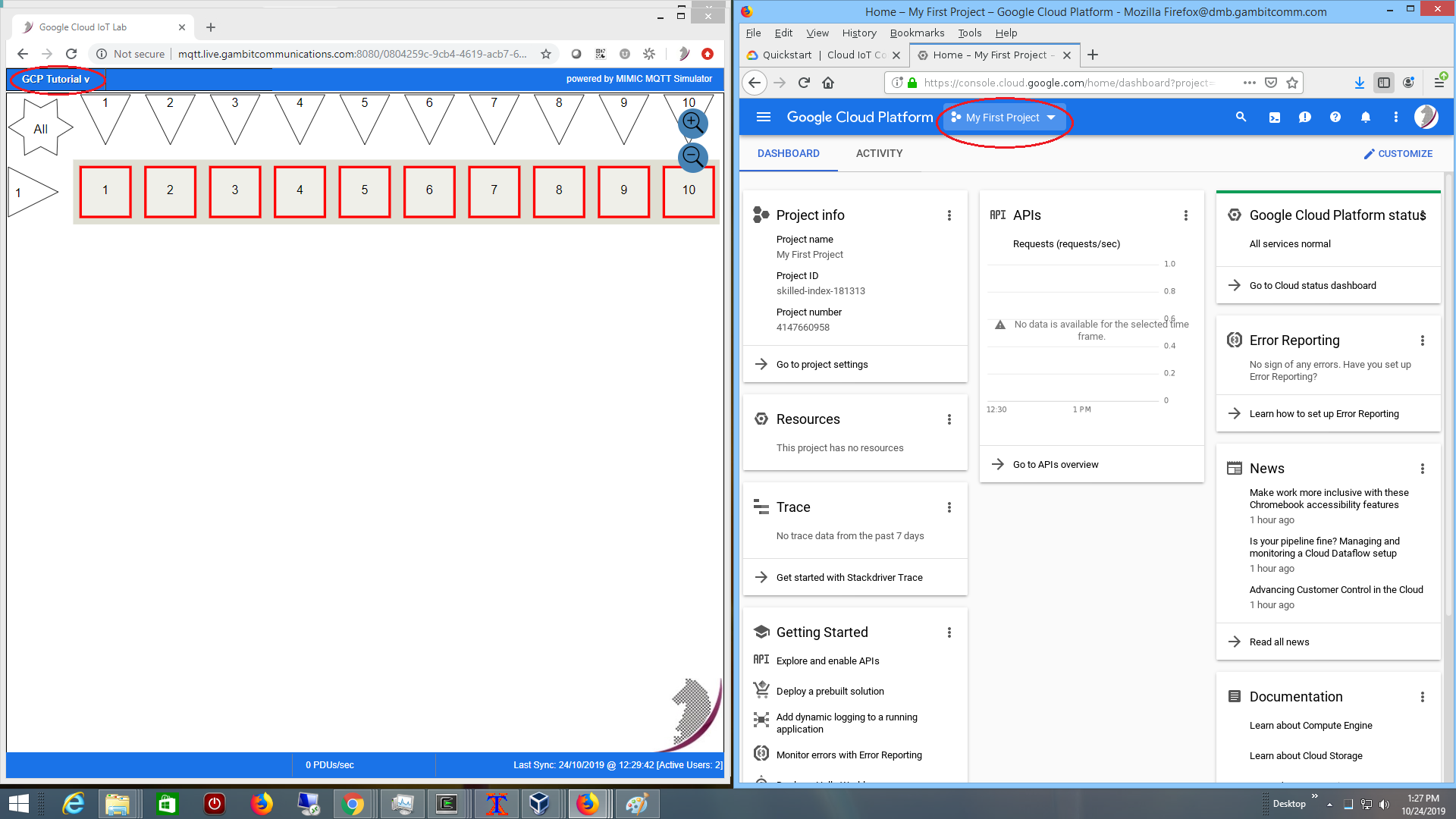Screen dimensions: 1456x819
Task: Click the zoom in magnifier icon
Action: [692, 123]
